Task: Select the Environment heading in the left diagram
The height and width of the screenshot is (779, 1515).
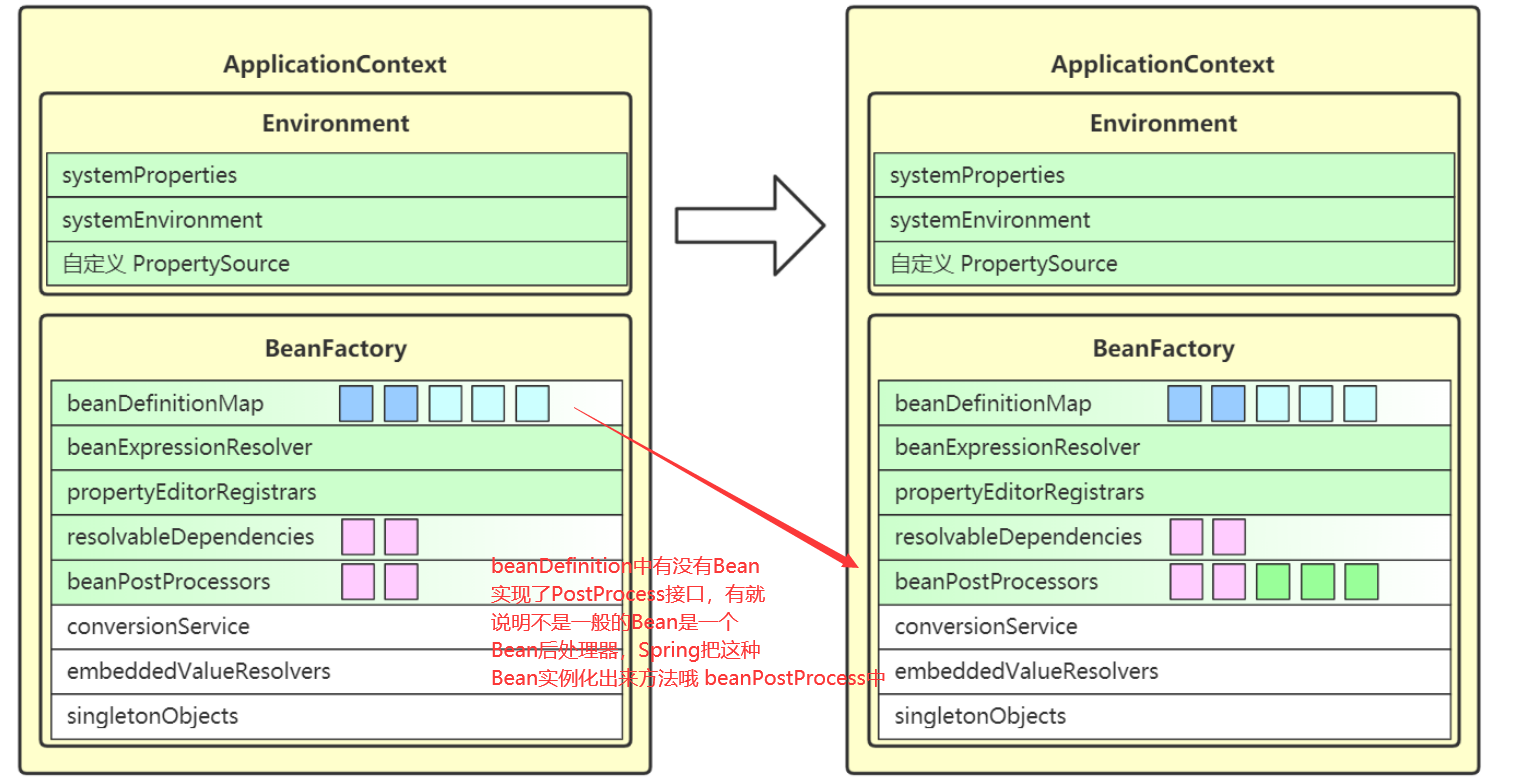Action: coord(335,123)
